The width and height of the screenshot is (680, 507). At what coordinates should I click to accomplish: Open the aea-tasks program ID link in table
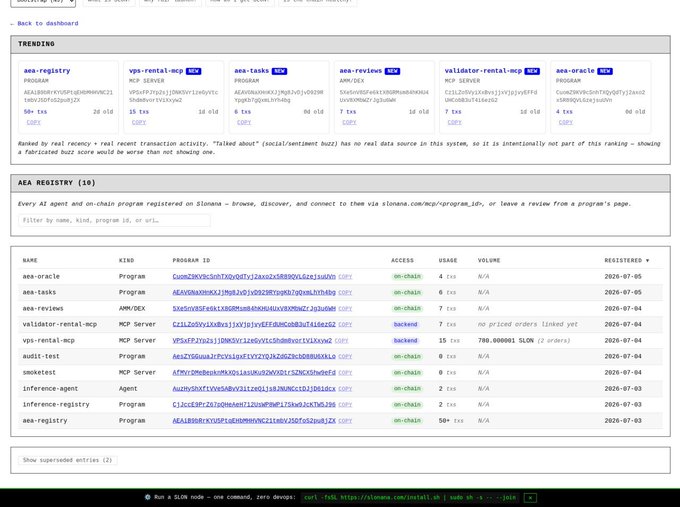[x=254, y=293]
